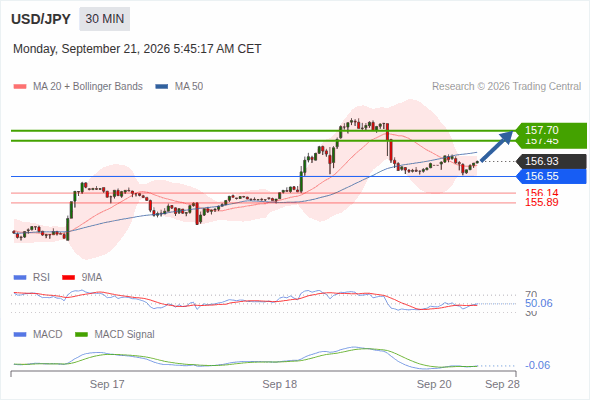Viewport: 590px width, 400px height.
Task: Click the 30 MIN timeframe badge
Action: (105, 19)
